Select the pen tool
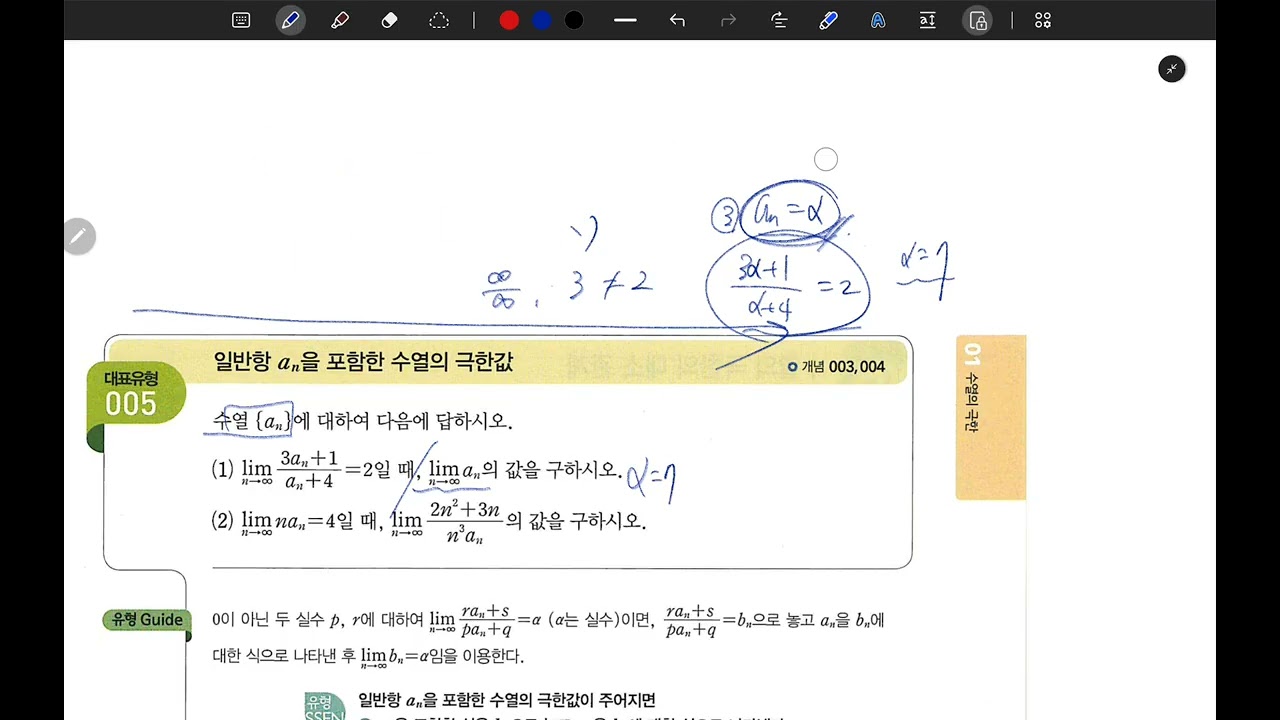The image size is (1280, 720). coord(291,20)
